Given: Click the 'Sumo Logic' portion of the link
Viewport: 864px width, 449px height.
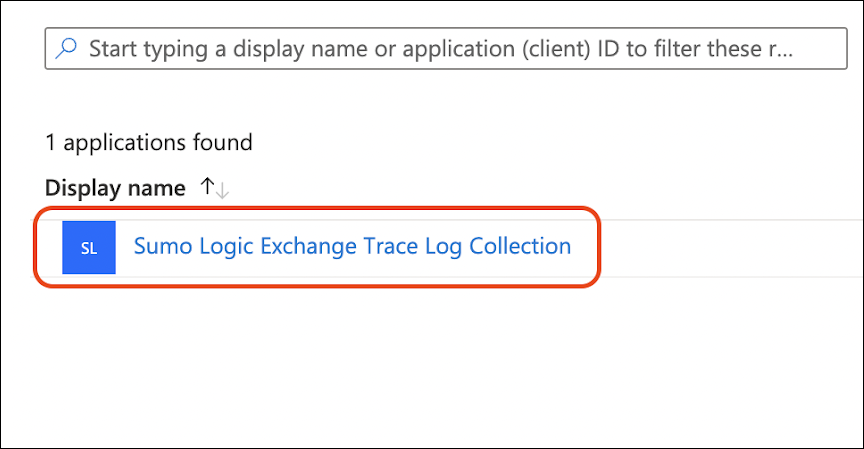Looking at the screenshot, I should click(x=193, y=246).
